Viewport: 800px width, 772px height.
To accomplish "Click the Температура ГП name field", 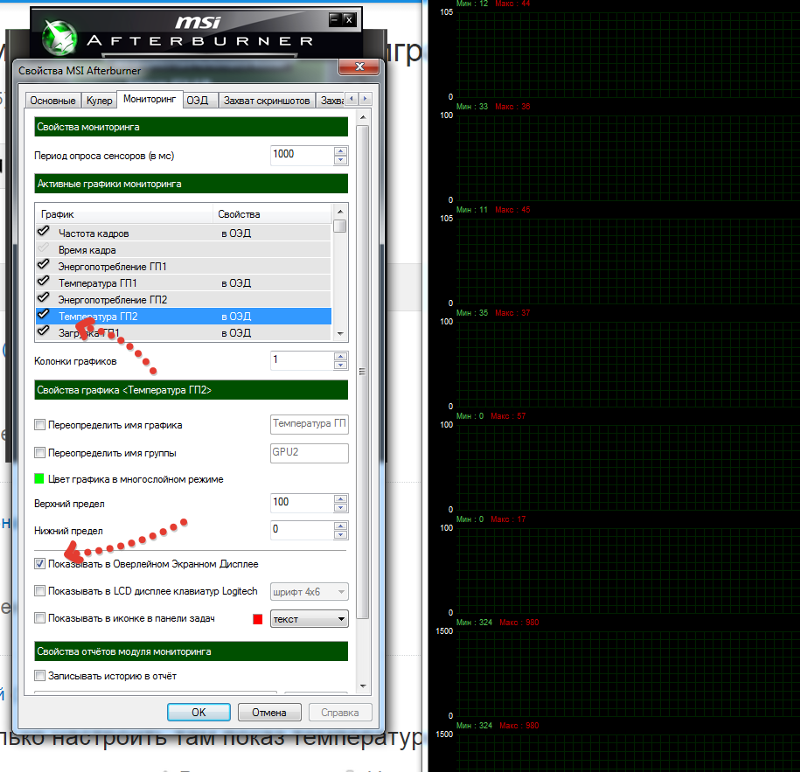I will click(x=309, y=424).
